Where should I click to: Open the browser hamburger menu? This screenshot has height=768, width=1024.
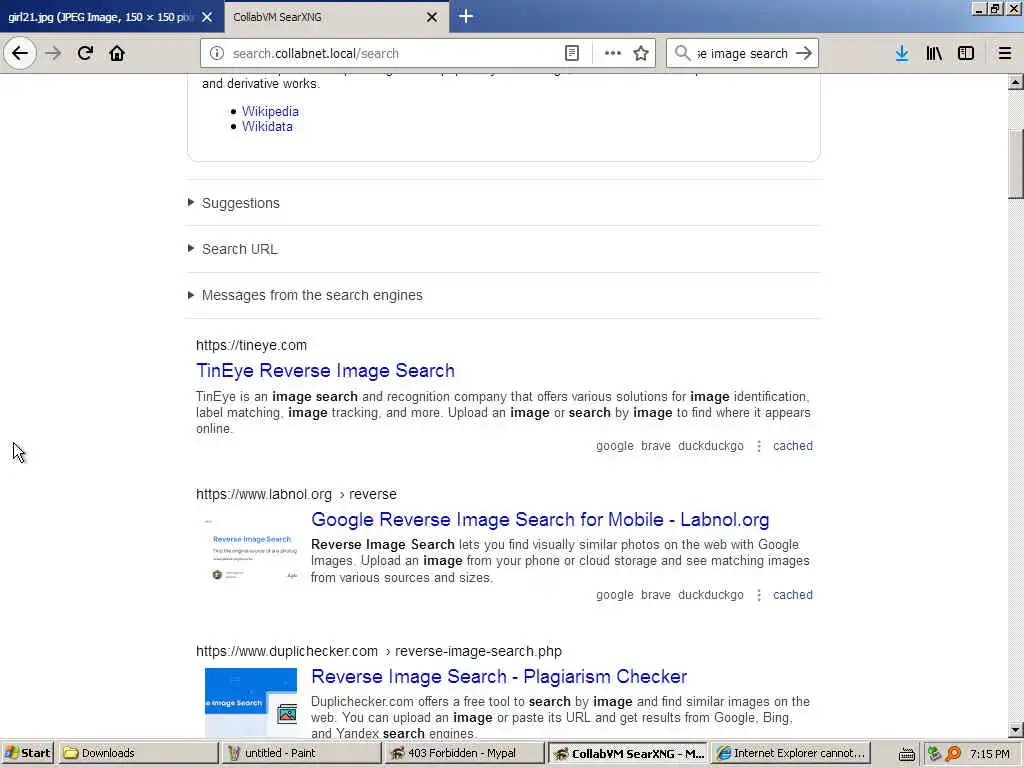point(1004,53)
